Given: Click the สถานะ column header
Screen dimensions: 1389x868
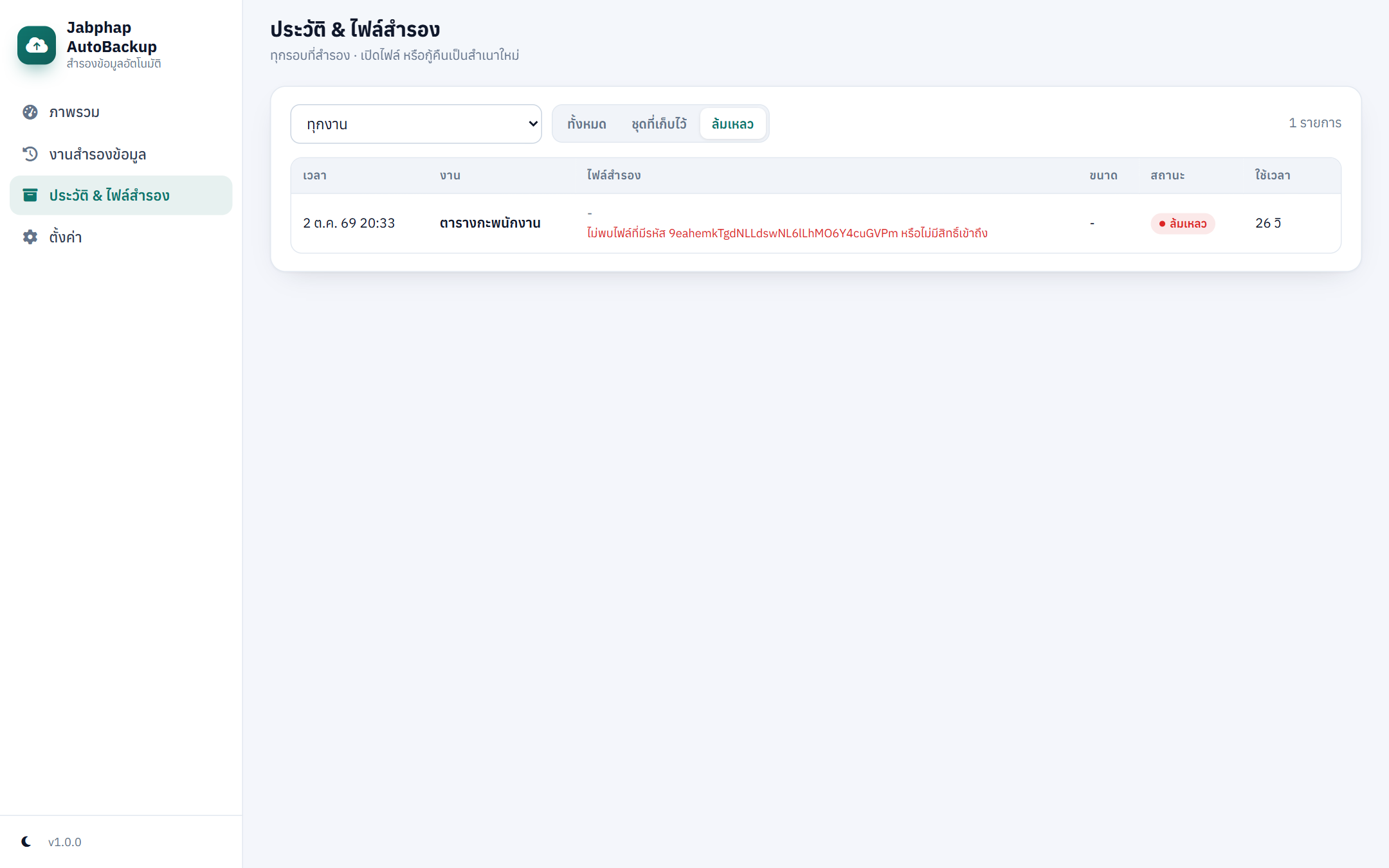Looking at the screenshot, I should (x=1167, y=176).
